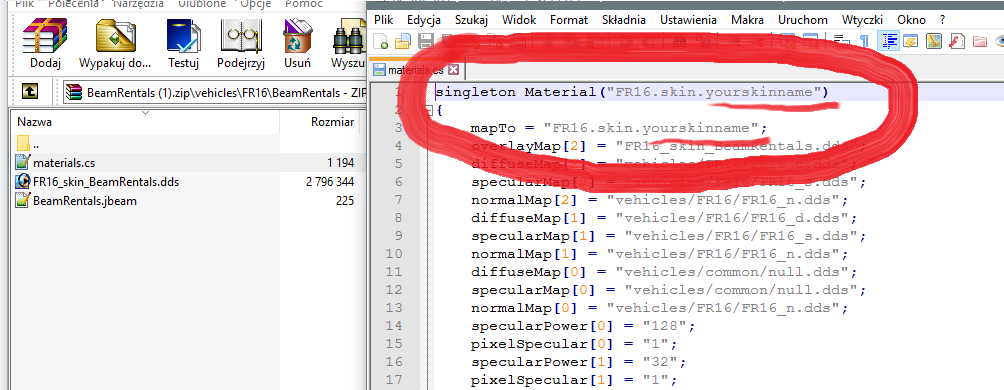Open the ? help menu in Notepad++

(x=943, y=20)
